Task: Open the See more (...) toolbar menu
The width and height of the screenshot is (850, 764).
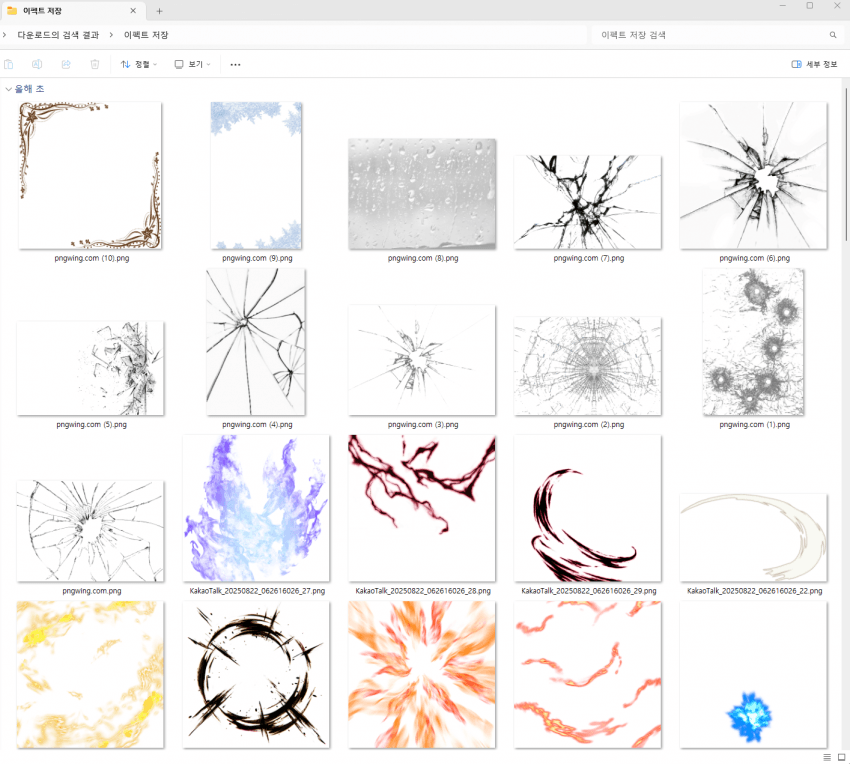Action: click(x=235, y=64)
